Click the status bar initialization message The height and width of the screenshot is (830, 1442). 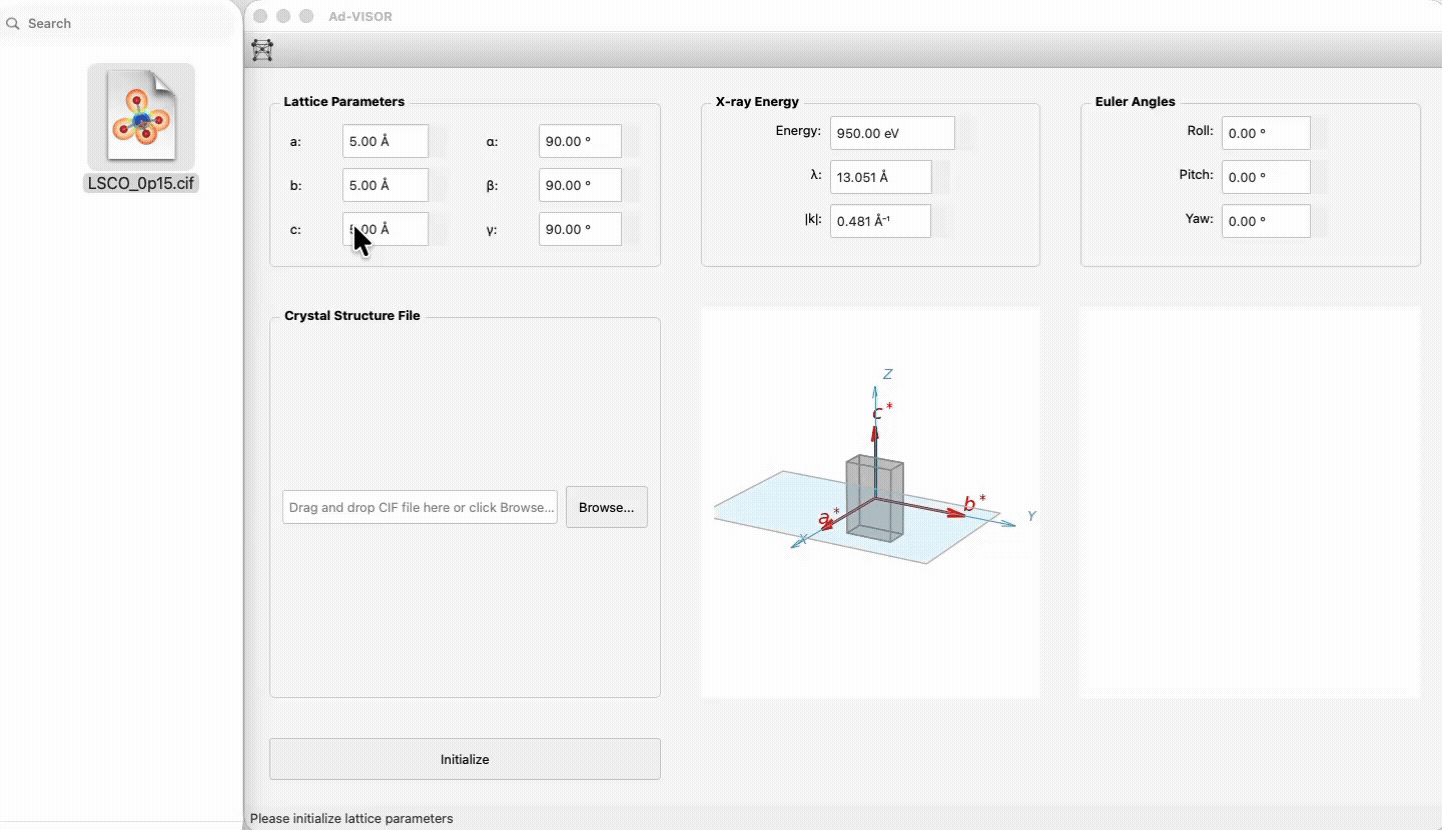(x=351, y=818)
